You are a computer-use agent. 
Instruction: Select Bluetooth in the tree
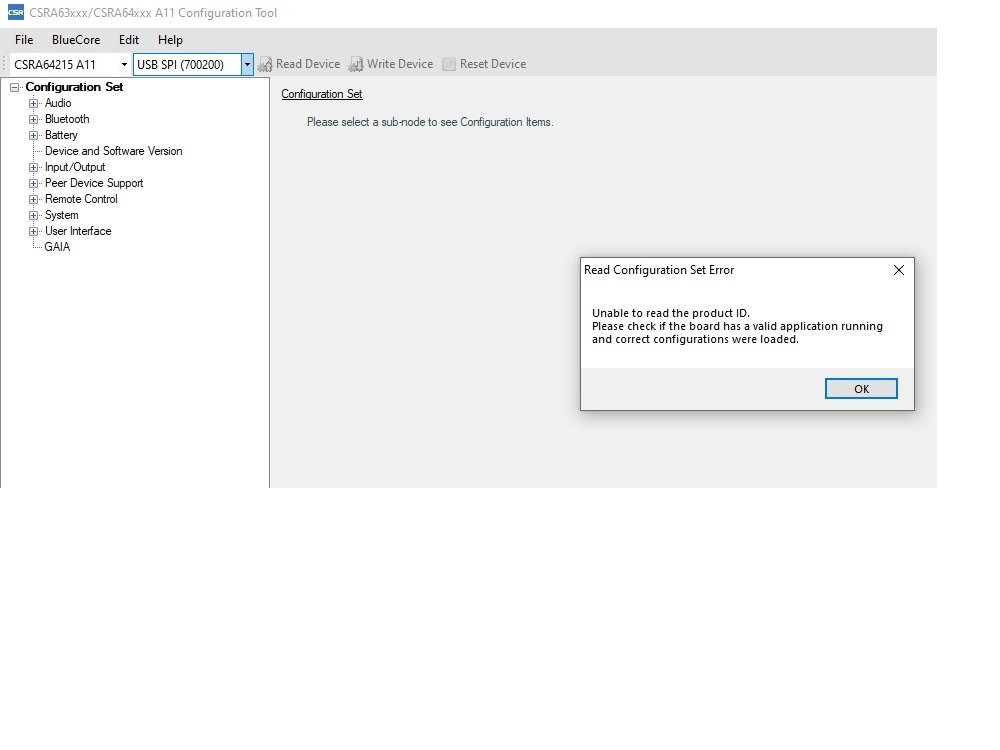[67, 119]
